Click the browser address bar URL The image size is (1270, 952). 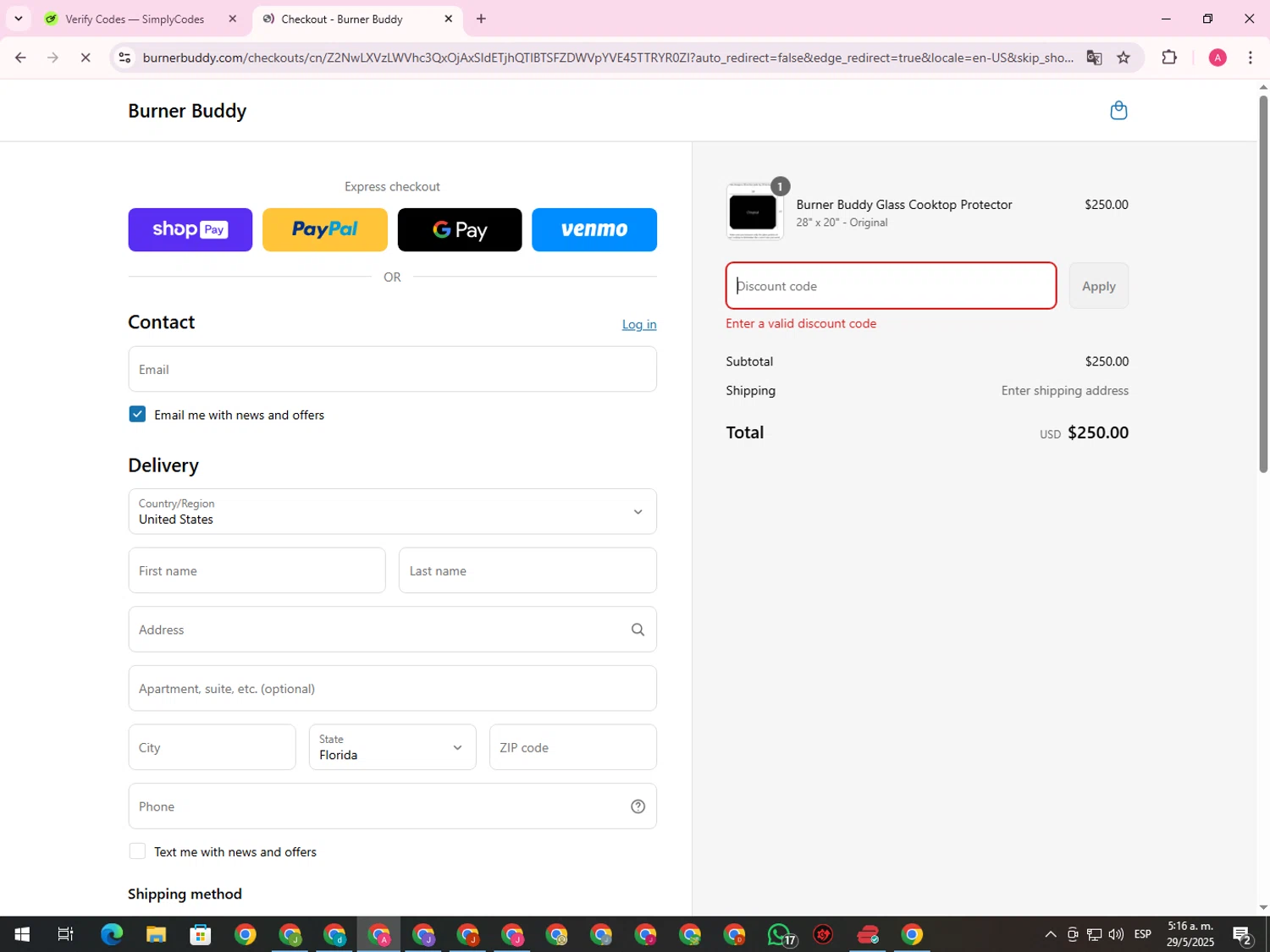tap(608, 58)
